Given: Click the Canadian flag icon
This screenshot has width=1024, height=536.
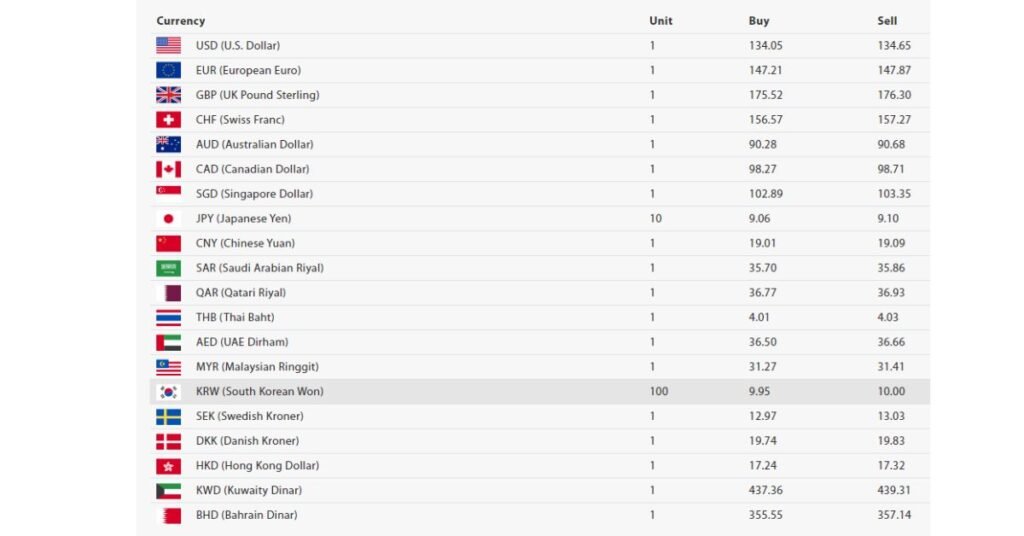Looking at the screenshot, I should tap(168, 169).
